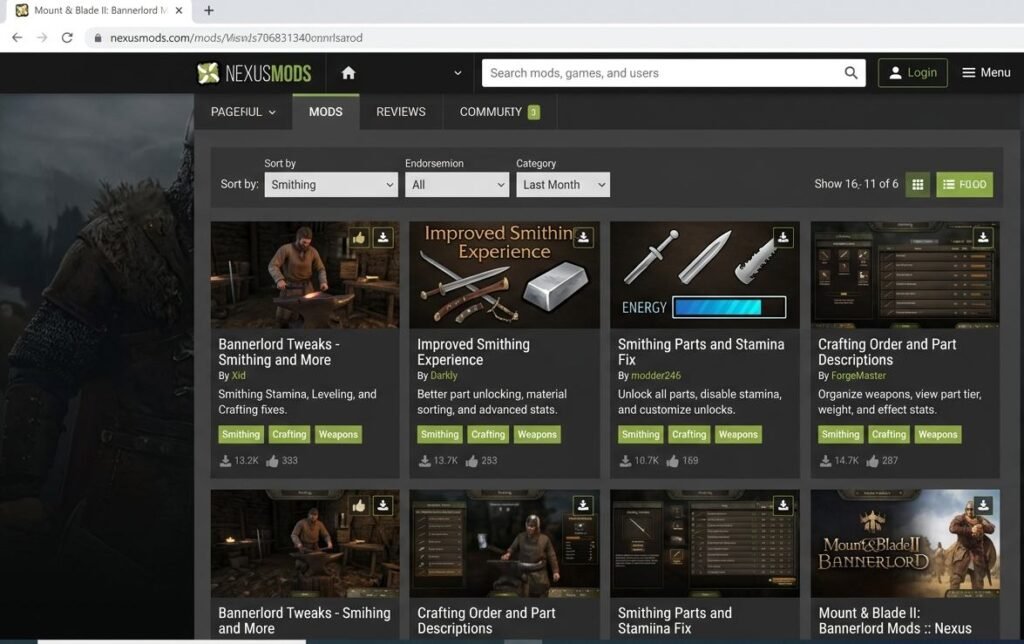This screenshot has height=644, width=1024.
Task: Click download icon on Mount & Blade II Bannerlord Mods card
Action: click(x=983, y=506)
